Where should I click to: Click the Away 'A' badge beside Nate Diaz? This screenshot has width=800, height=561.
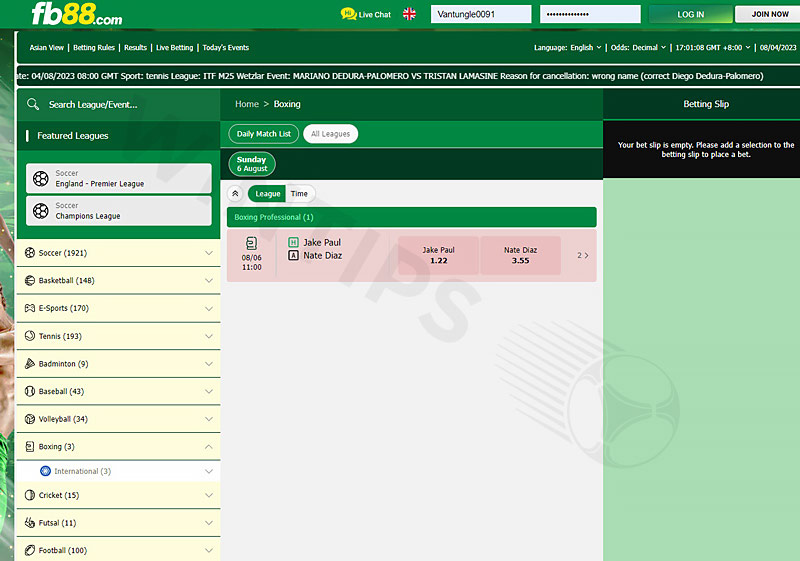coord(293,256)
